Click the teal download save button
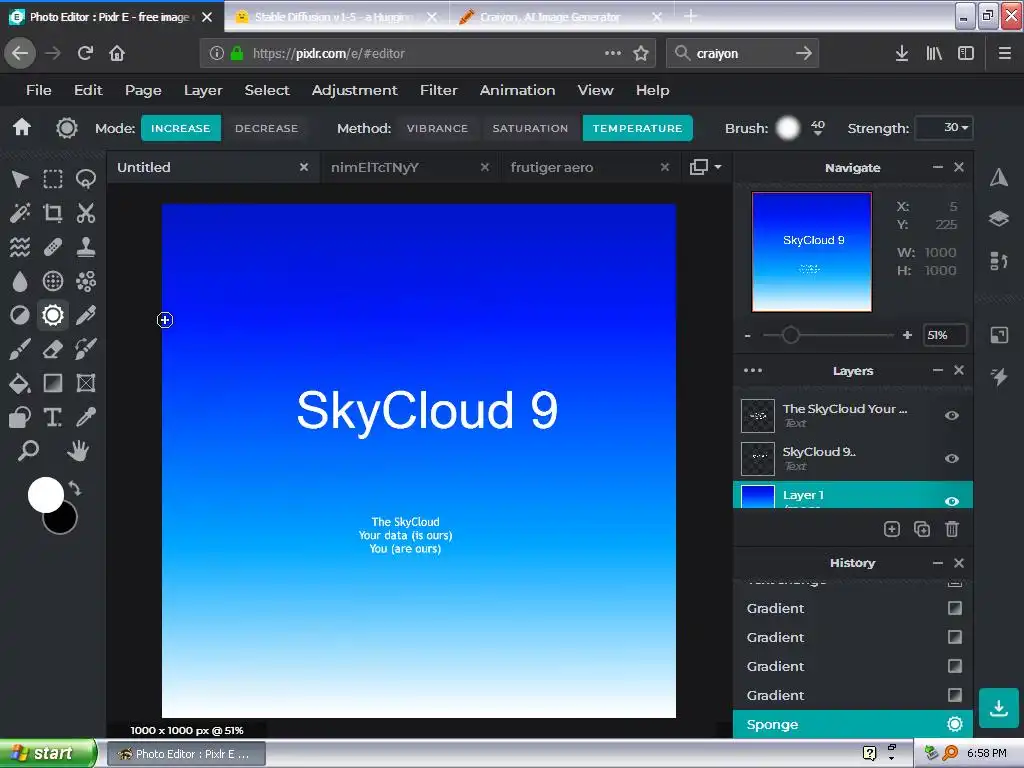Screen dimensions: 1024x768 [x=999, y=708]
